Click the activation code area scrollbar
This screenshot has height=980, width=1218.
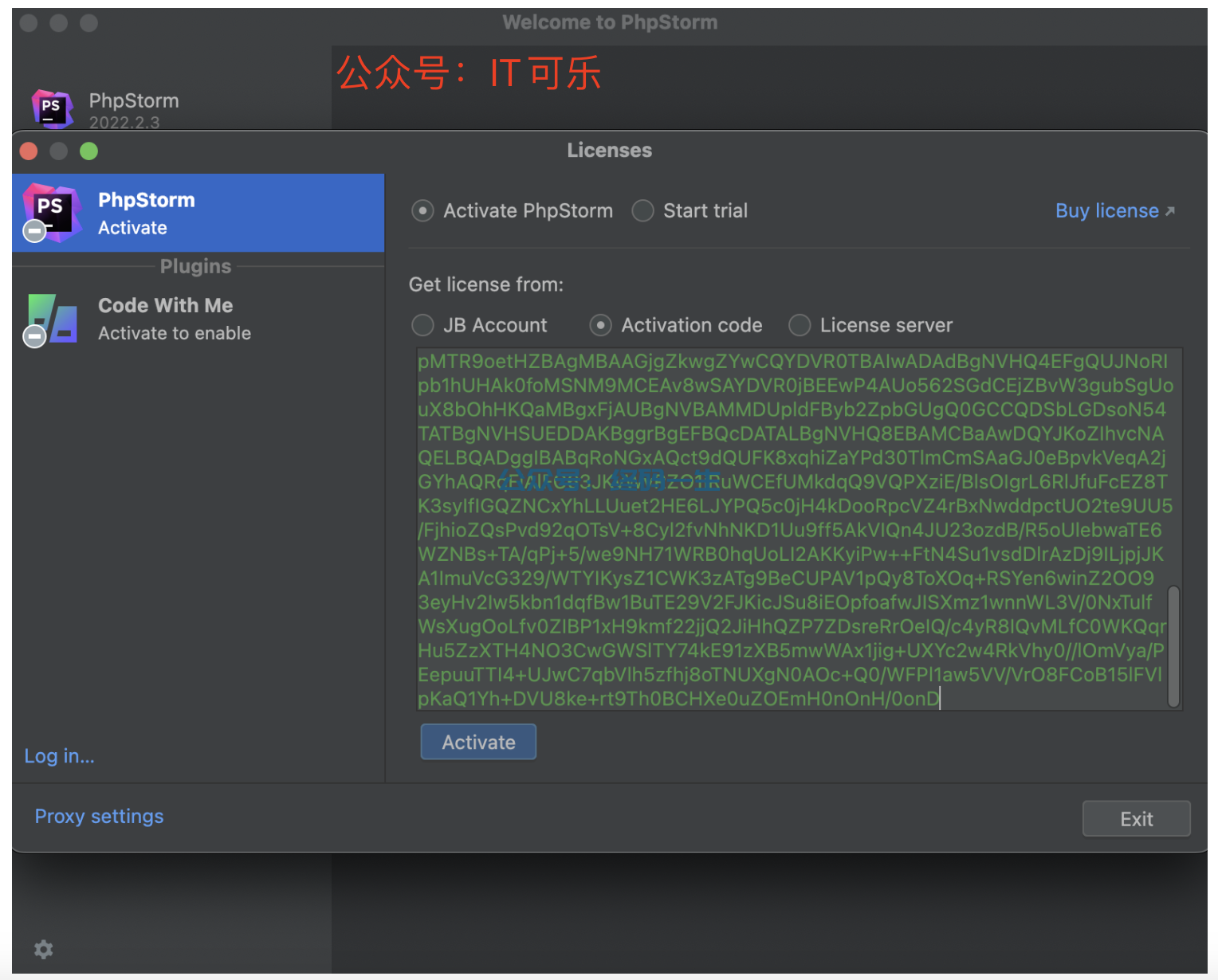1173,646
